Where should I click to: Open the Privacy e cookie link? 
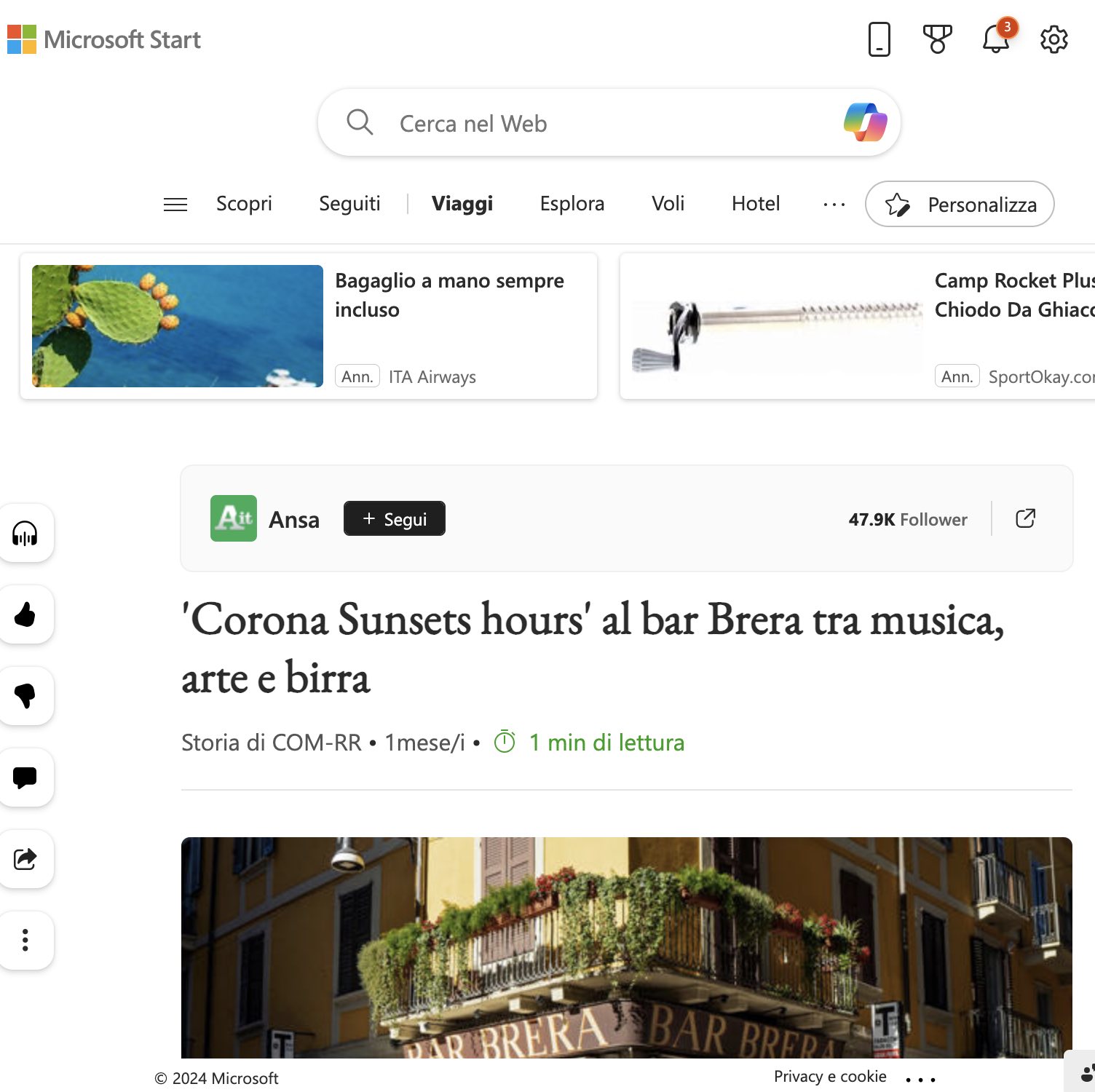tap(829, 1077)
